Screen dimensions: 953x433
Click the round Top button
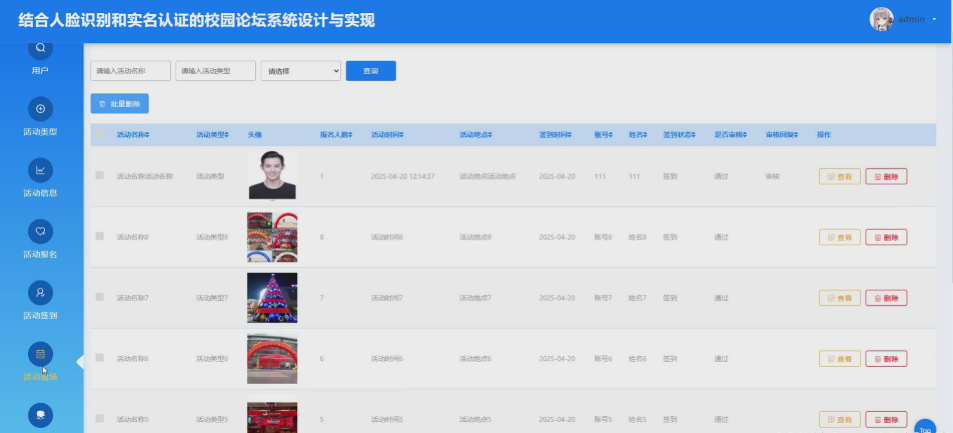point(925,427)
